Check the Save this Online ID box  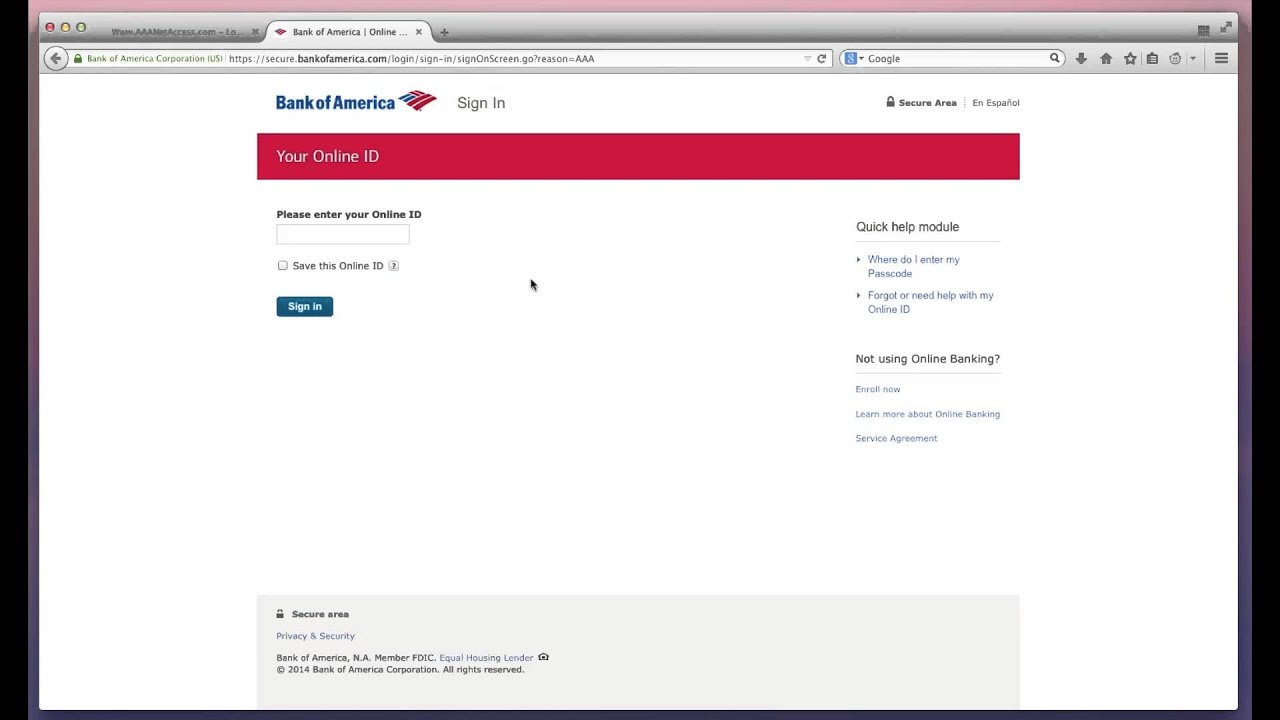(283, 266)
